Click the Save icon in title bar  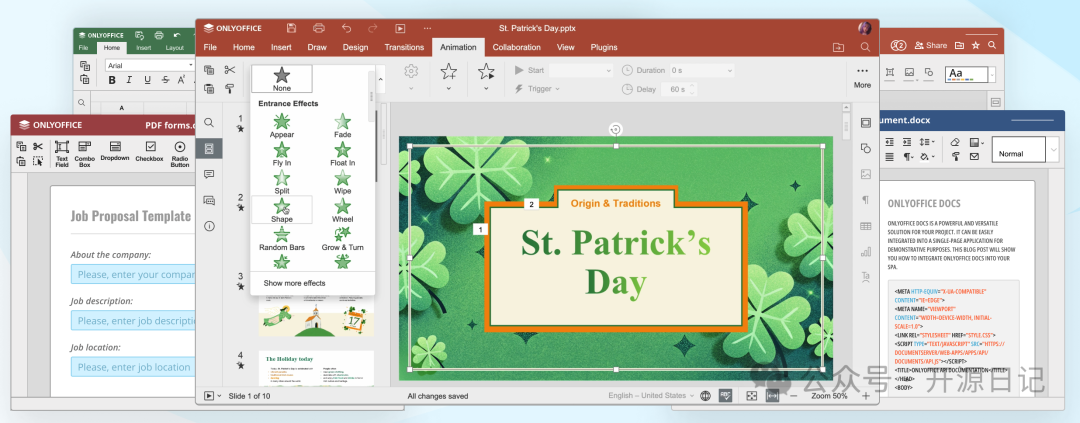(x=291, y=28)
